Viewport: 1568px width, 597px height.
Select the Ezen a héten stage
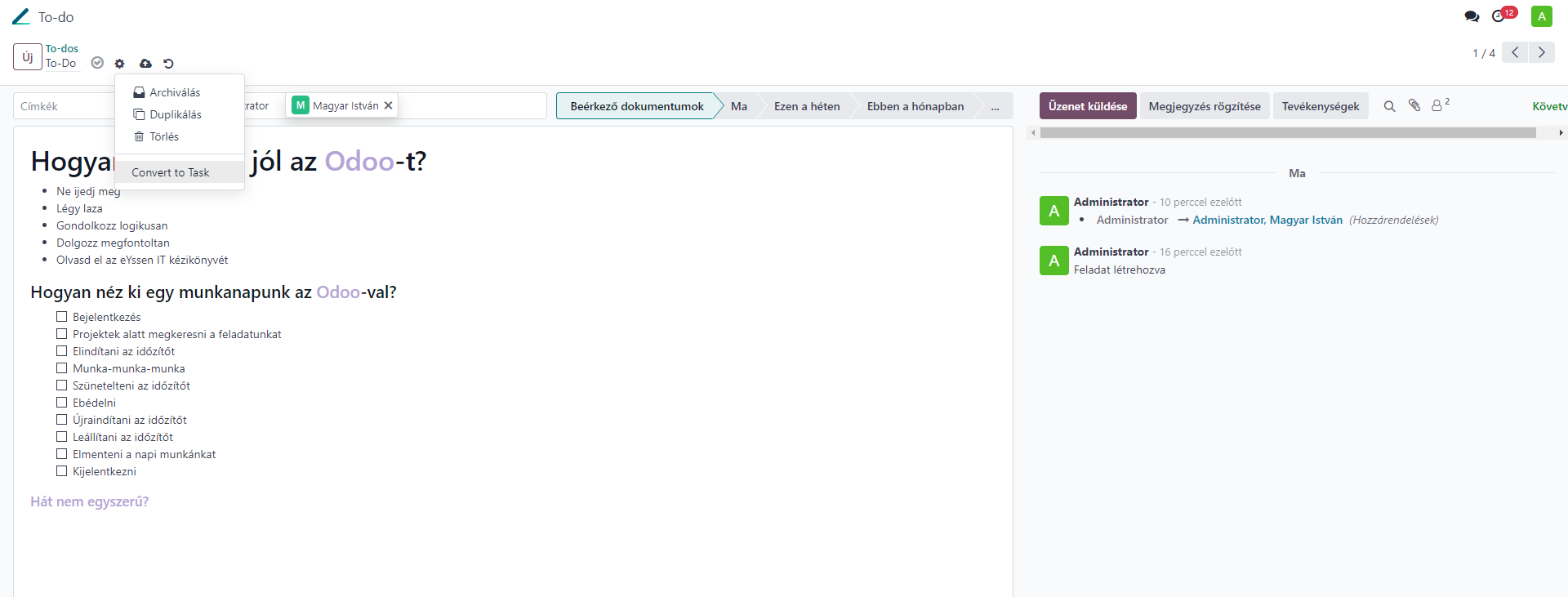pyautogui.click(x=807, y=106)
